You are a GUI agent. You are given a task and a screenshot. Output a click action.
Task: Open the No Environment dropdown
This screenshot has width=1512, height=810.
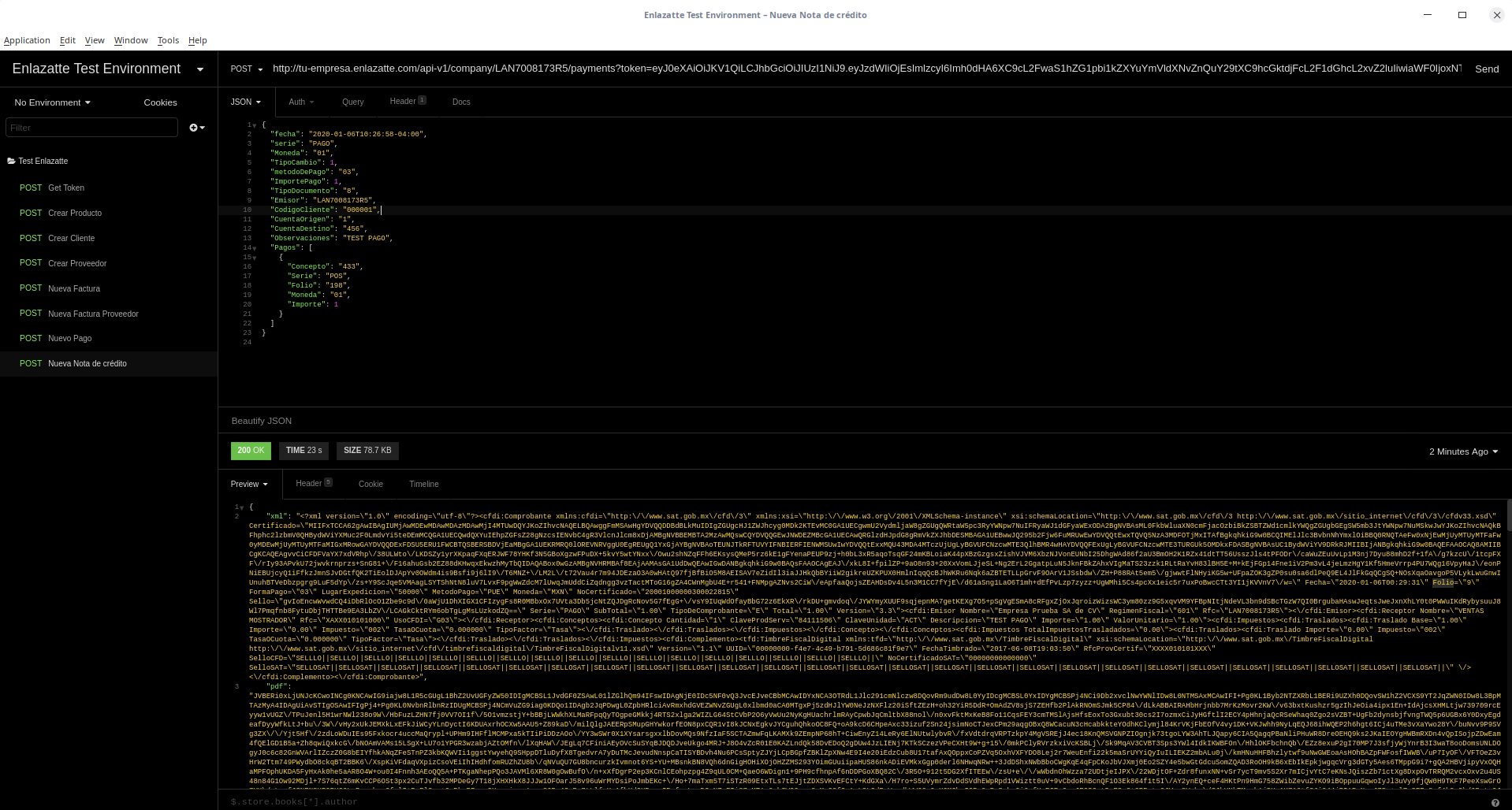click(52, 102)
